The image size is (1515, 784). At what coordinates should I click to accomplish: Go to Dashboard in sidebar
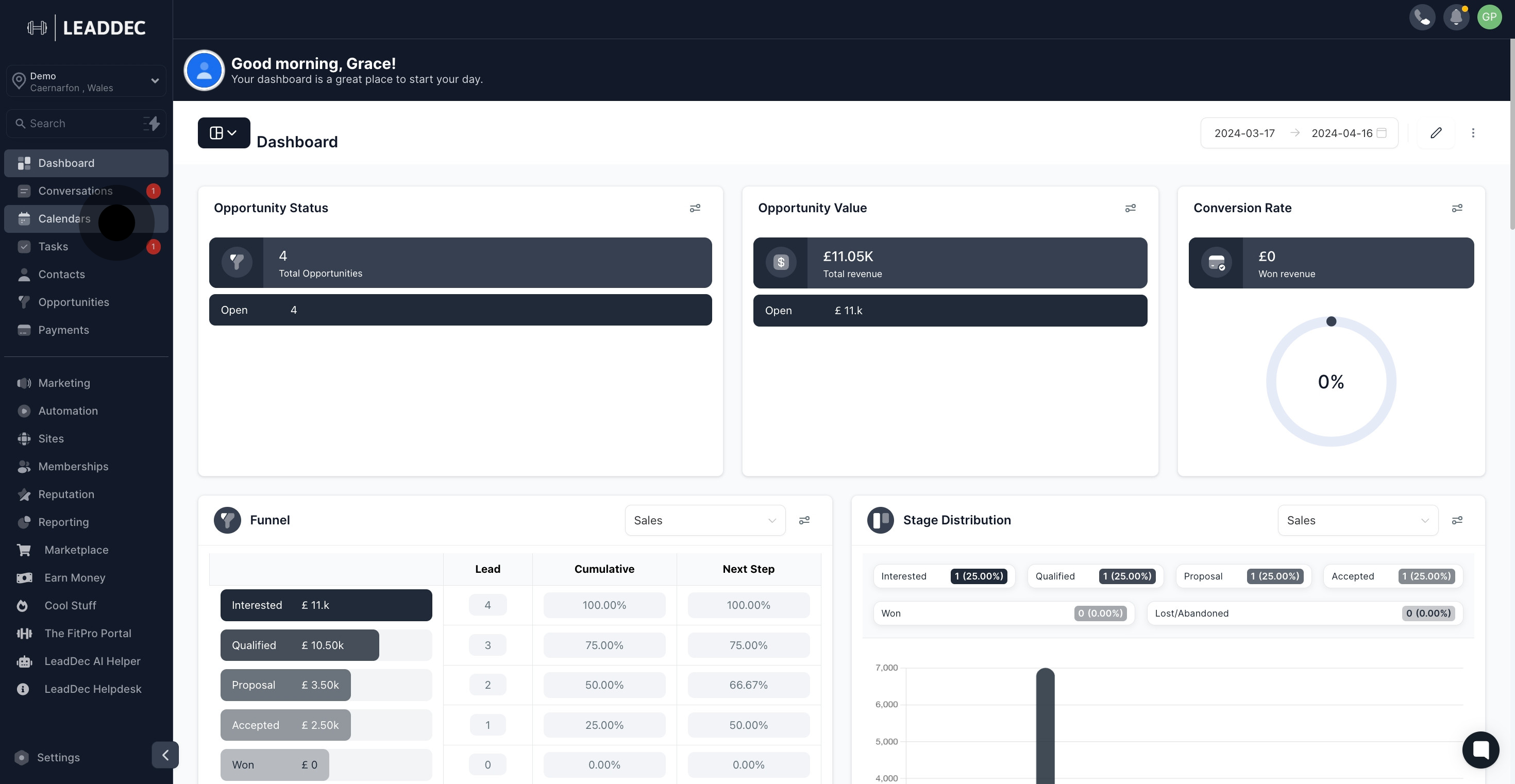tap(86, 163)
